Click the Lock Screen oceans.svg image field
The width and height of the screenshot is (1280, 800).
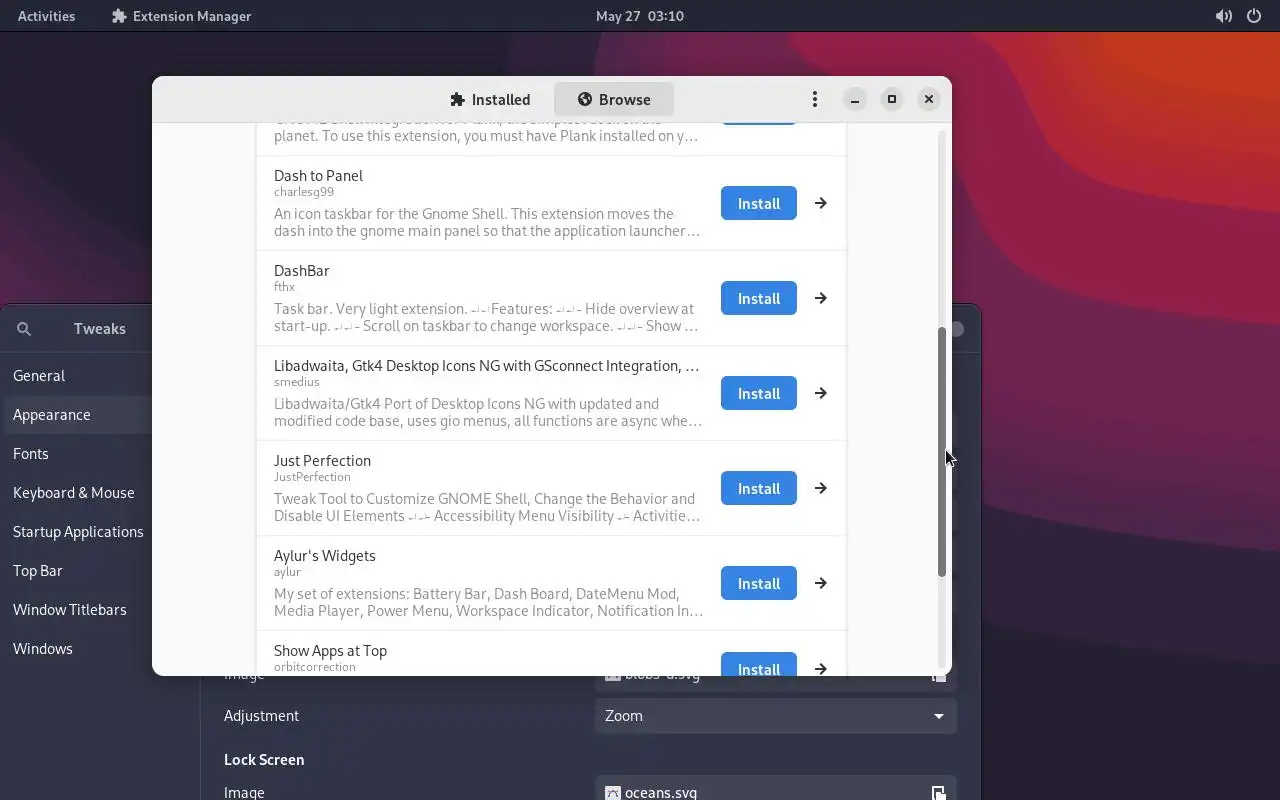(775, 789)
